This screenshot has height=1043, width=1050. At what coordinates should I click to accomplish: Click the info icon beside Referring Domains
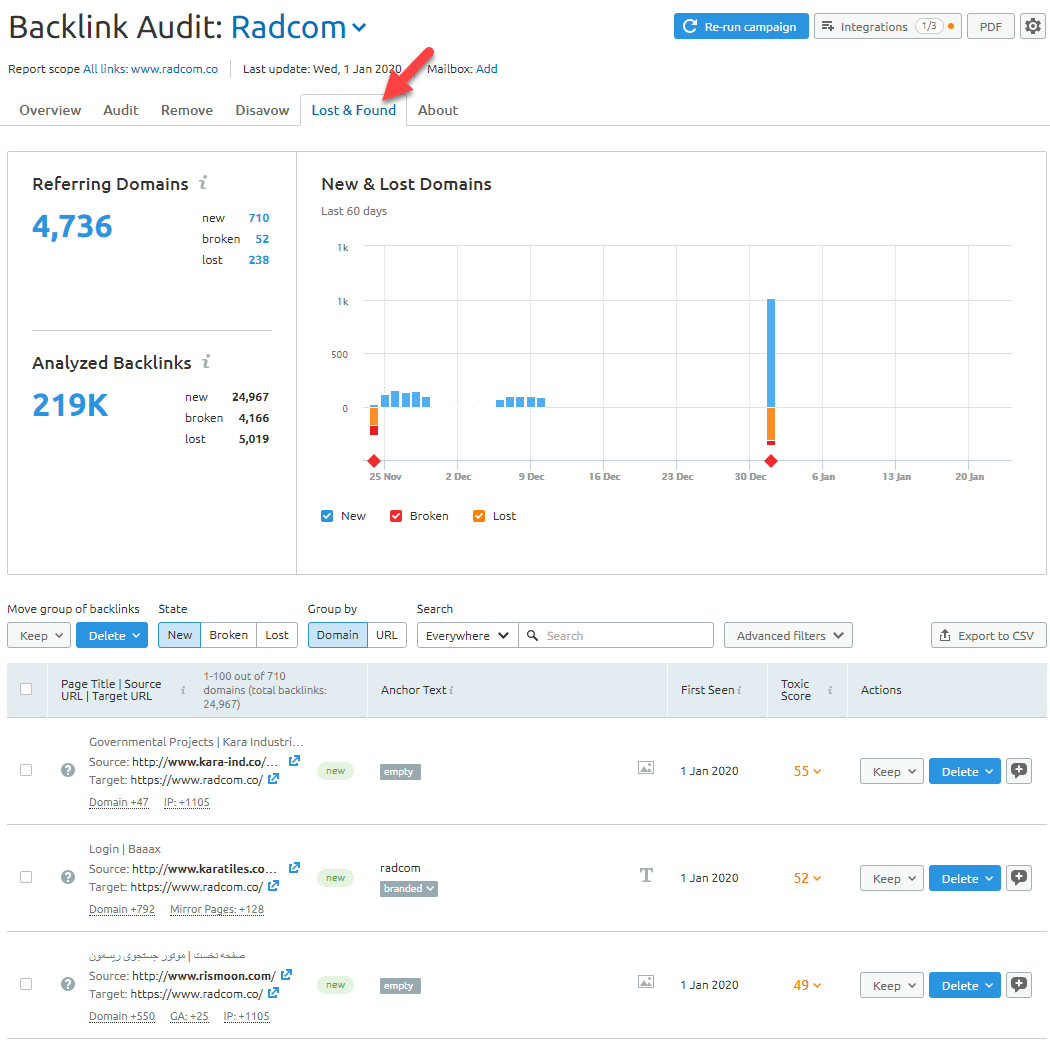[x=203, y=183]
